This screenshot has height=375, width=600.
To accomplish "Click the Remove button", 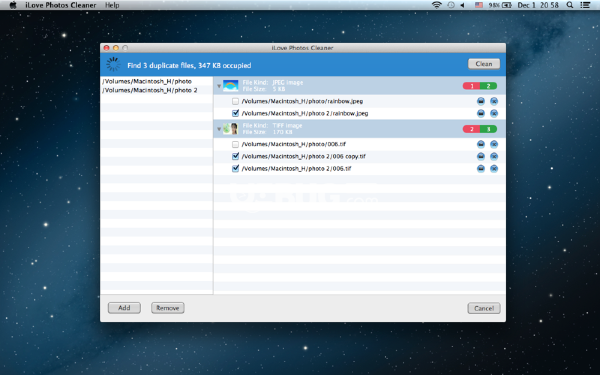I will (x=168, y=308).
